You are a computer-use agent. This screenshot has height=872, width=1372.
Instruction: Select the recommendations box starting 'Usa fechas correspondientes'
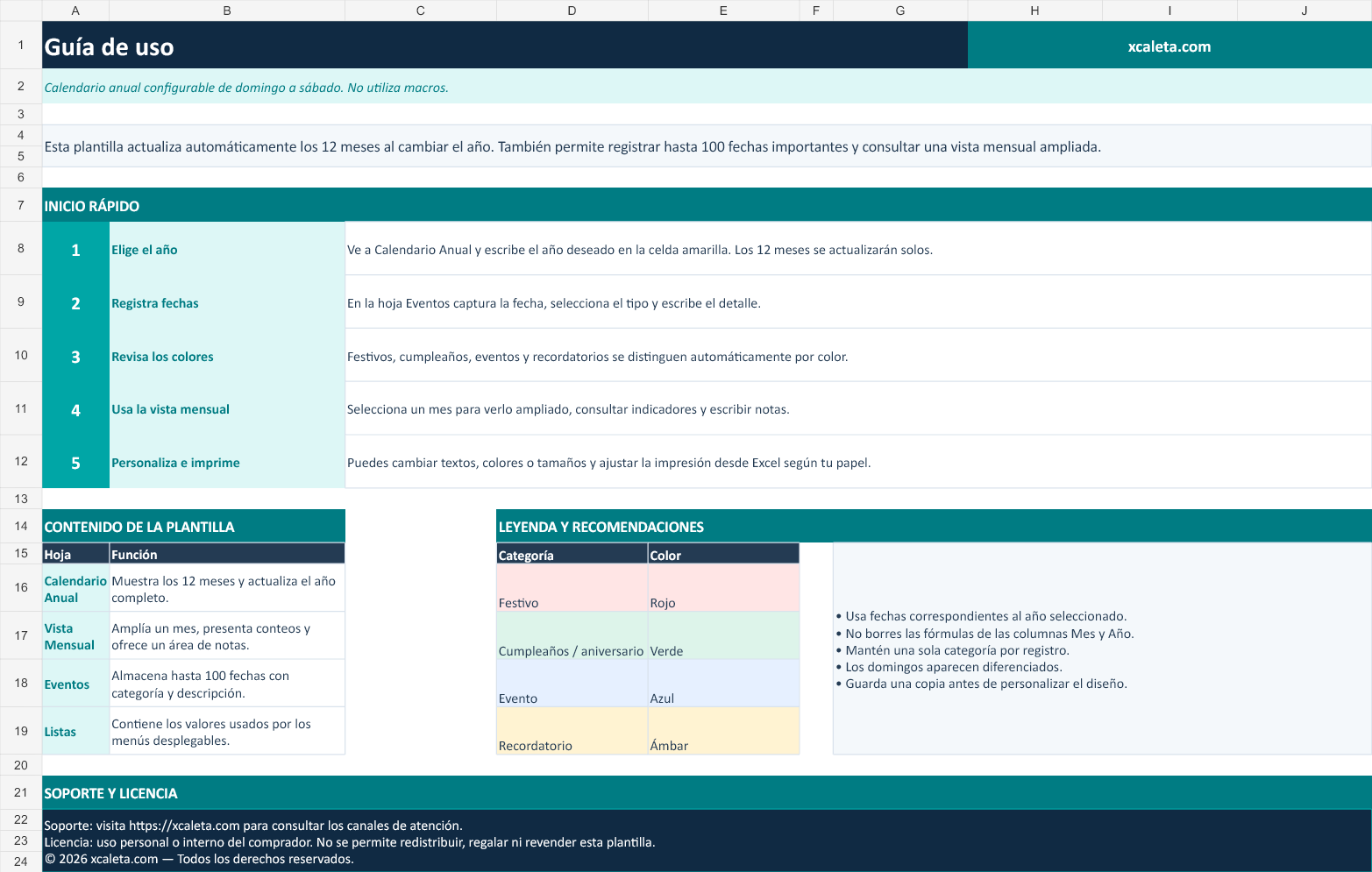1102,649
